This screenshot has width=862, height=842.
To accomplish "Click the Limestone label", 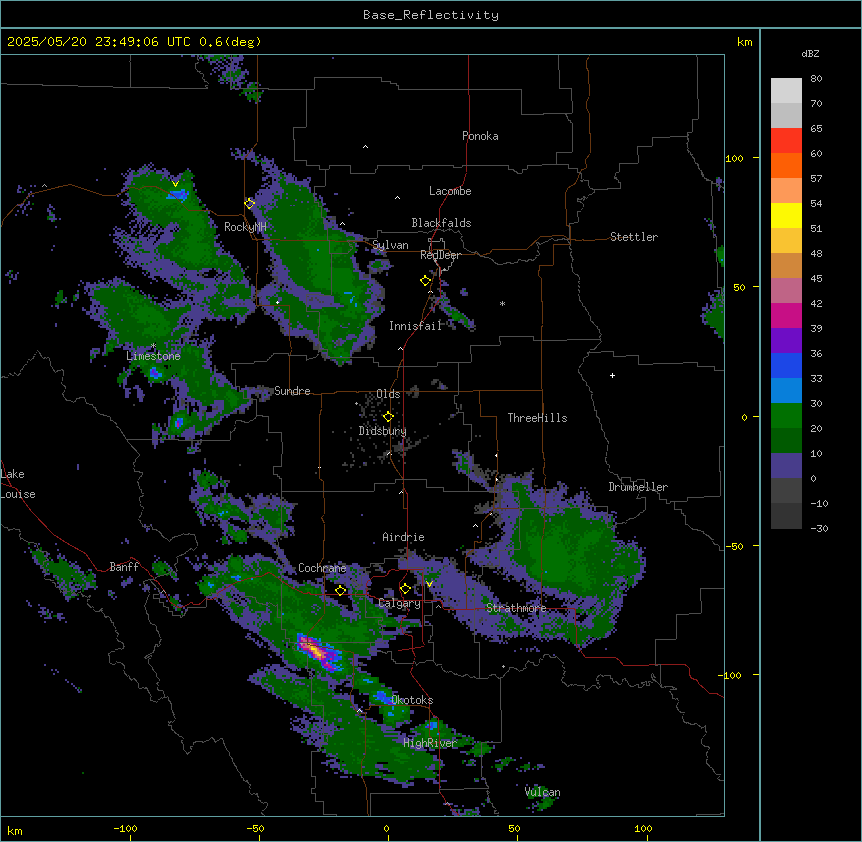I will (153, 356).
